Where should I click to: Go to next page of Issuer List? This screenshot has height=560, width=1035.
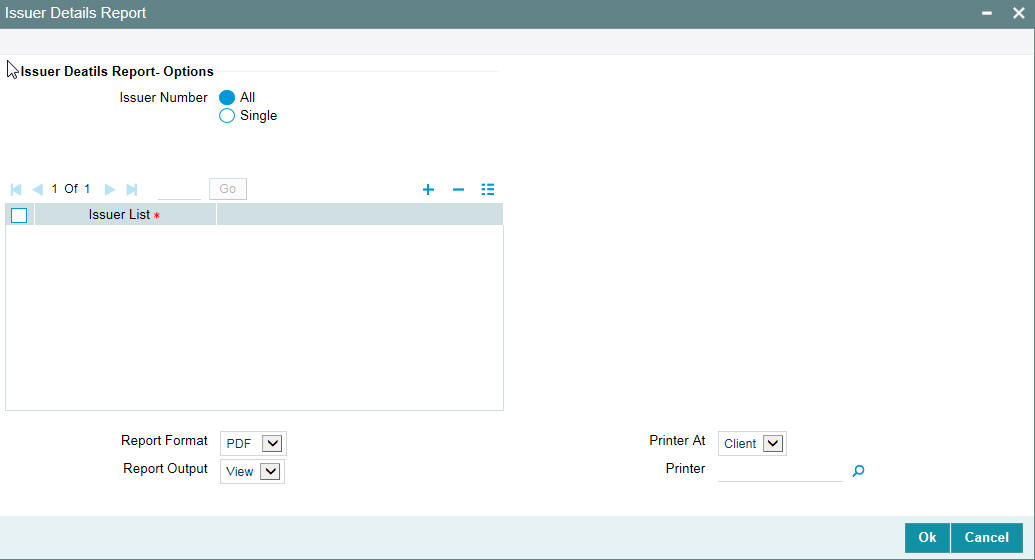coord(110,190)
